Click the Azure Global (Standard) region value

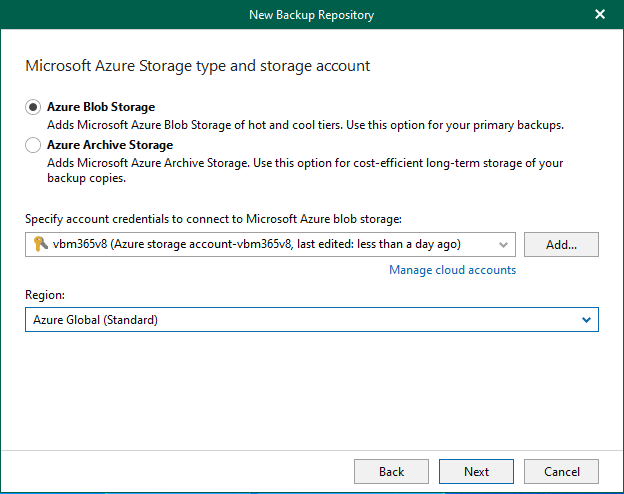95,320
